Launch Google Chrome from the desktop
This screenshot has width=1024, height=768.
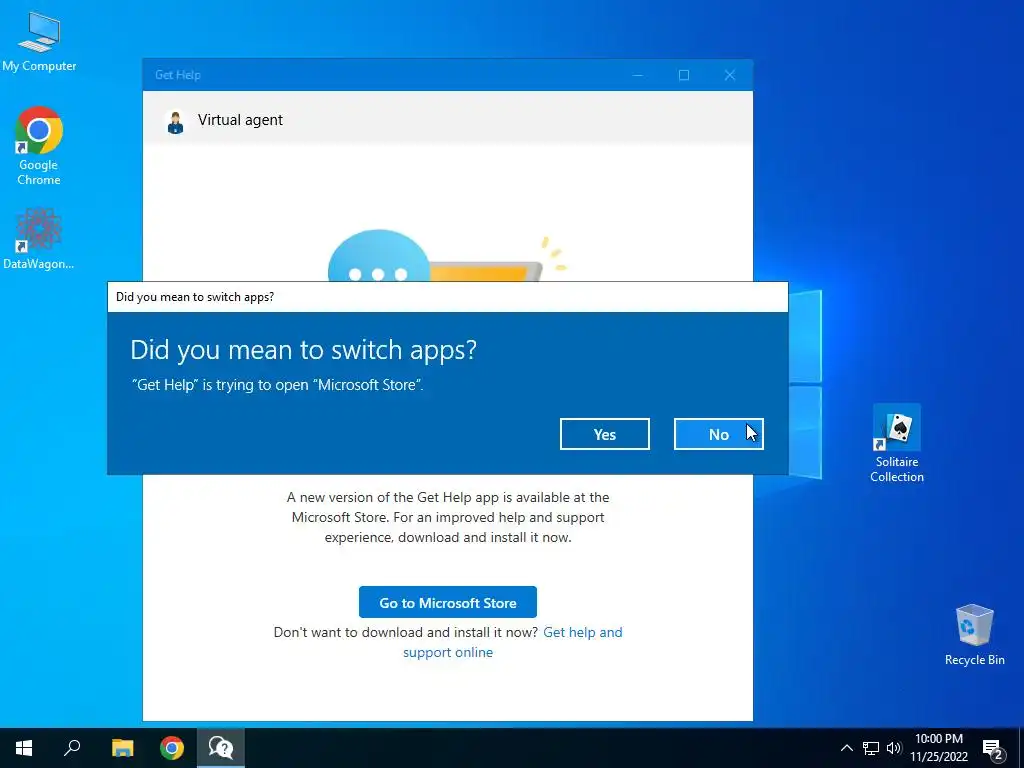pos(39,146)
